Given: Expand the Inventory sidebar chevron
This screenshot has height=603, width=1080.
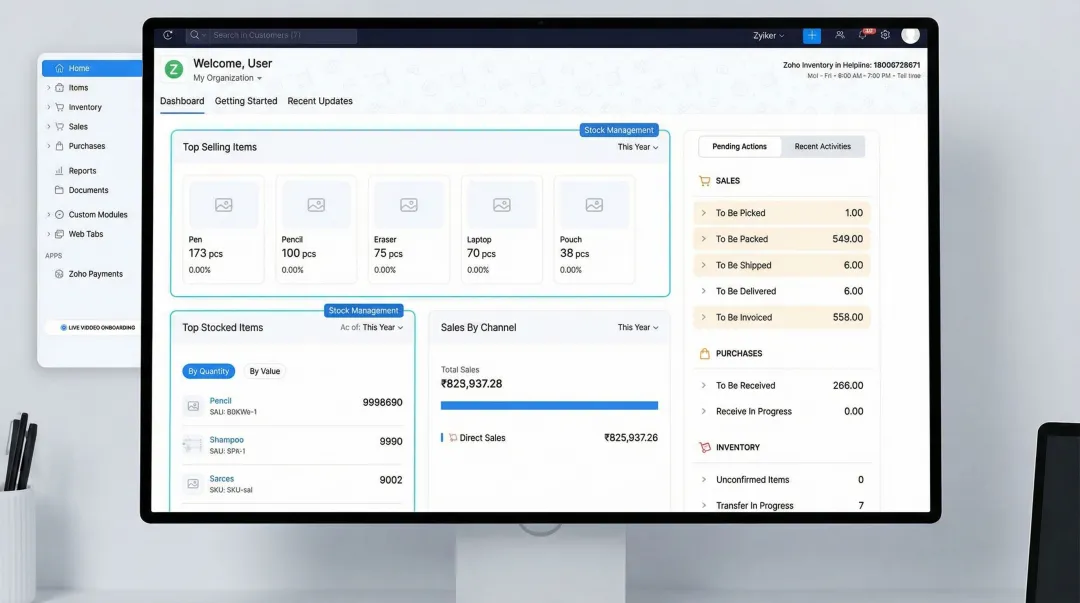Looking at the screenshot, I should 50,107.
